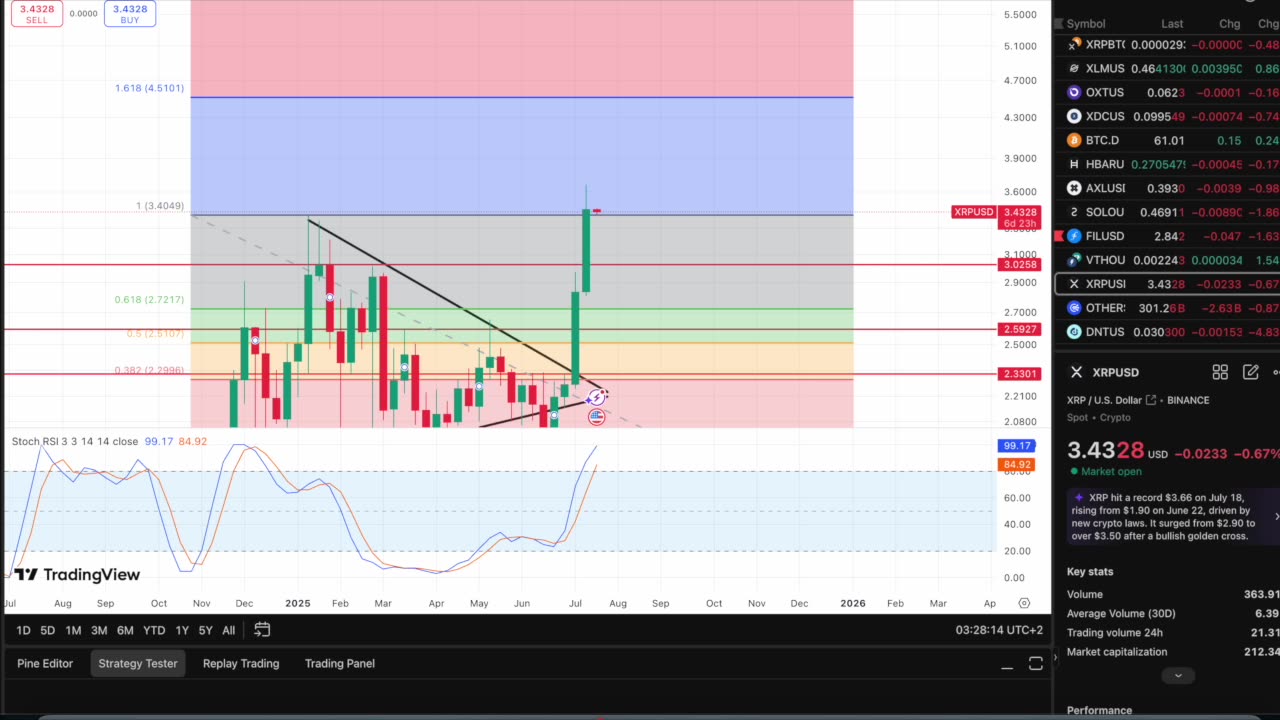Click the Market capitalization stat row
The width and height of the screenshot is (1280, 720).
coord(1172,652)
